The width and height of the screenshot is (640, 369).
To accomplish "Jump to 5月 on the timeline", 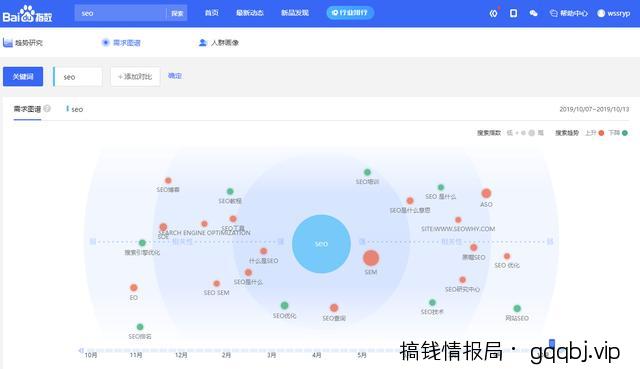I will tap(362, 355).
